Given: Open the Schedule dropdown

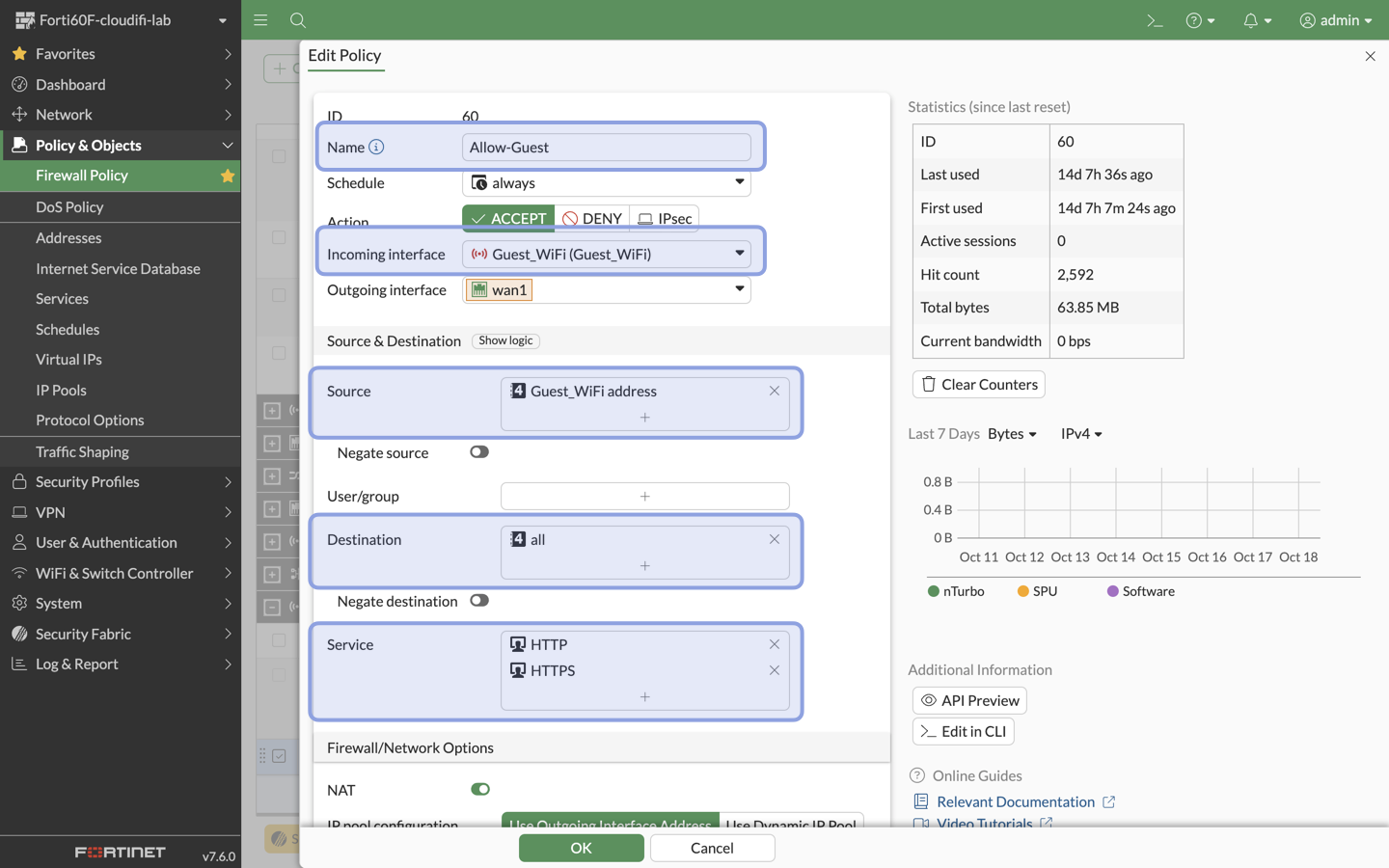Looking at the screenshot, I should click(x=739, y=182).
